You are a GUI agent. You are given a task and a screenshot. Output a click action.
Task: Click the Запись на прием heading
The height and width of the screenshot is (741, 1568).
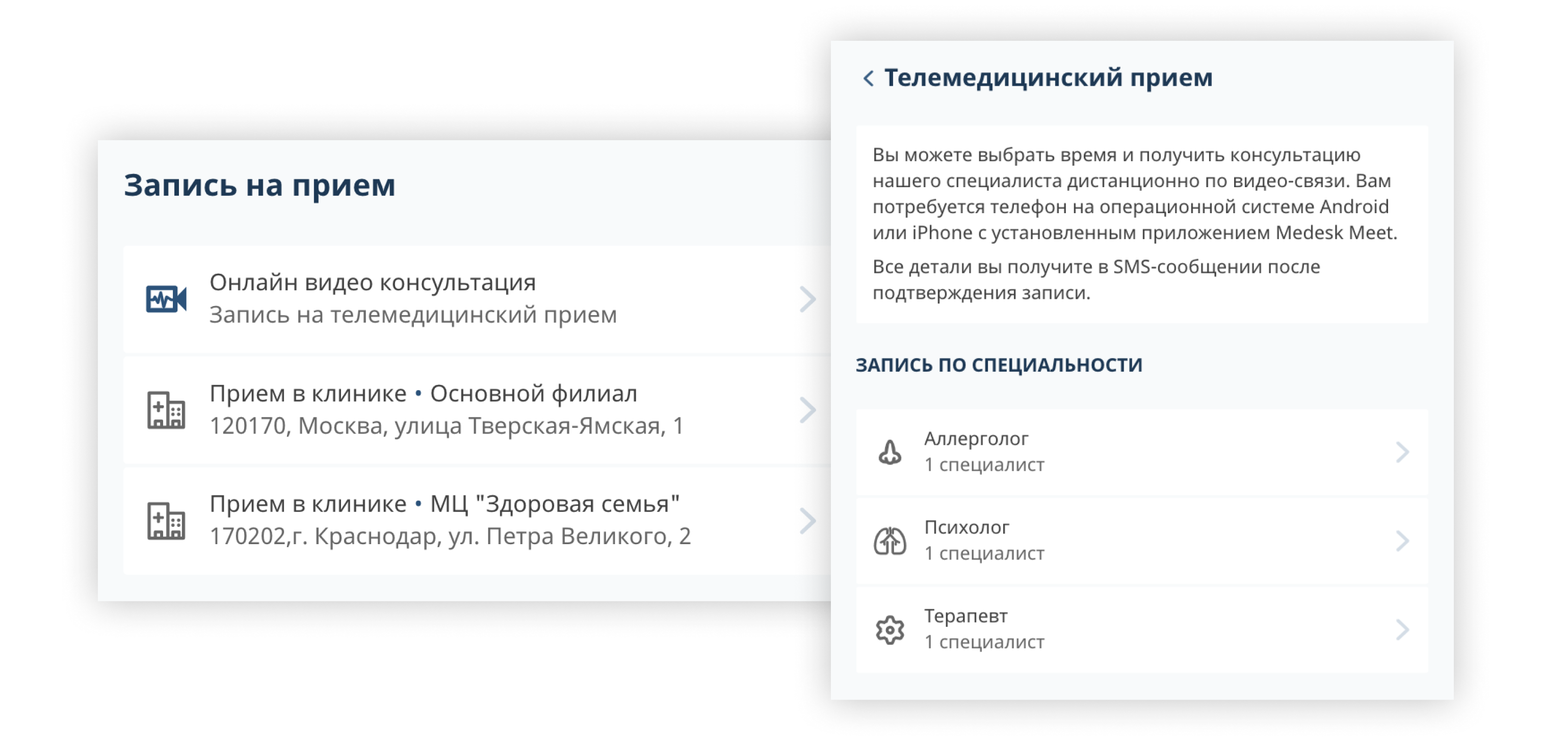coord(260,185)
